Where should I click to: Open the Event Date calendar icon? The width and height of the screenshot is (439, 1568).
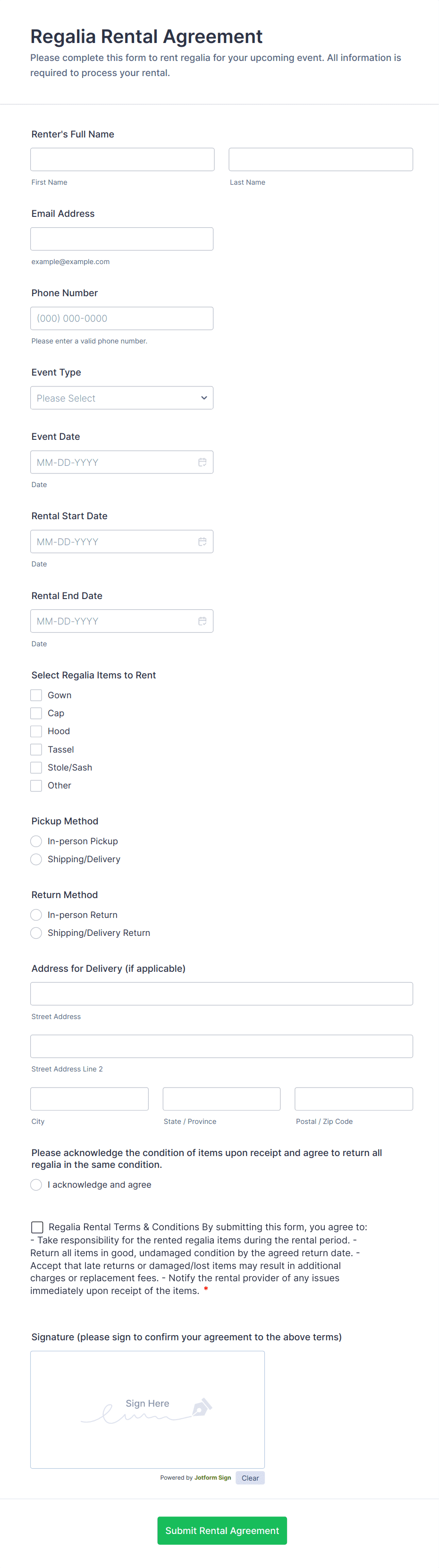coord(202,462)
